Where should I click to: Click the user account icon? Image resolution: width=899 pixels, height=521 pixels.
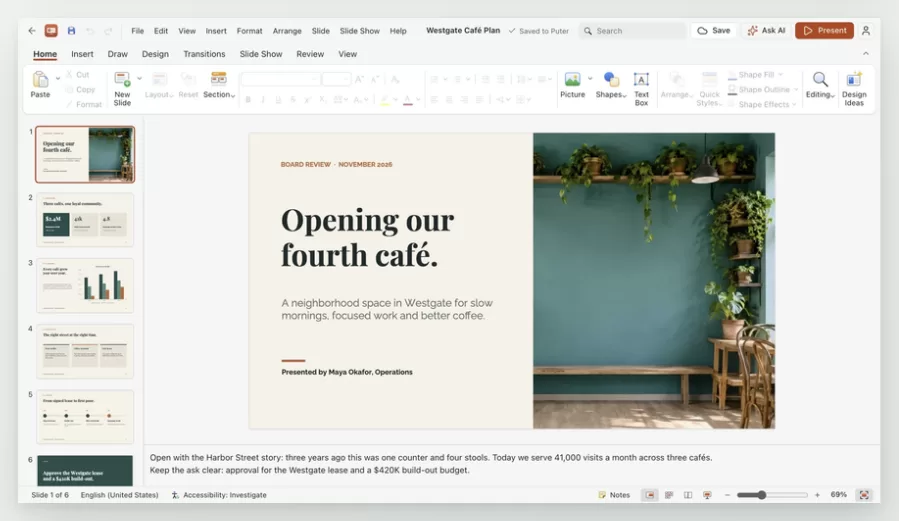[866, 31]
